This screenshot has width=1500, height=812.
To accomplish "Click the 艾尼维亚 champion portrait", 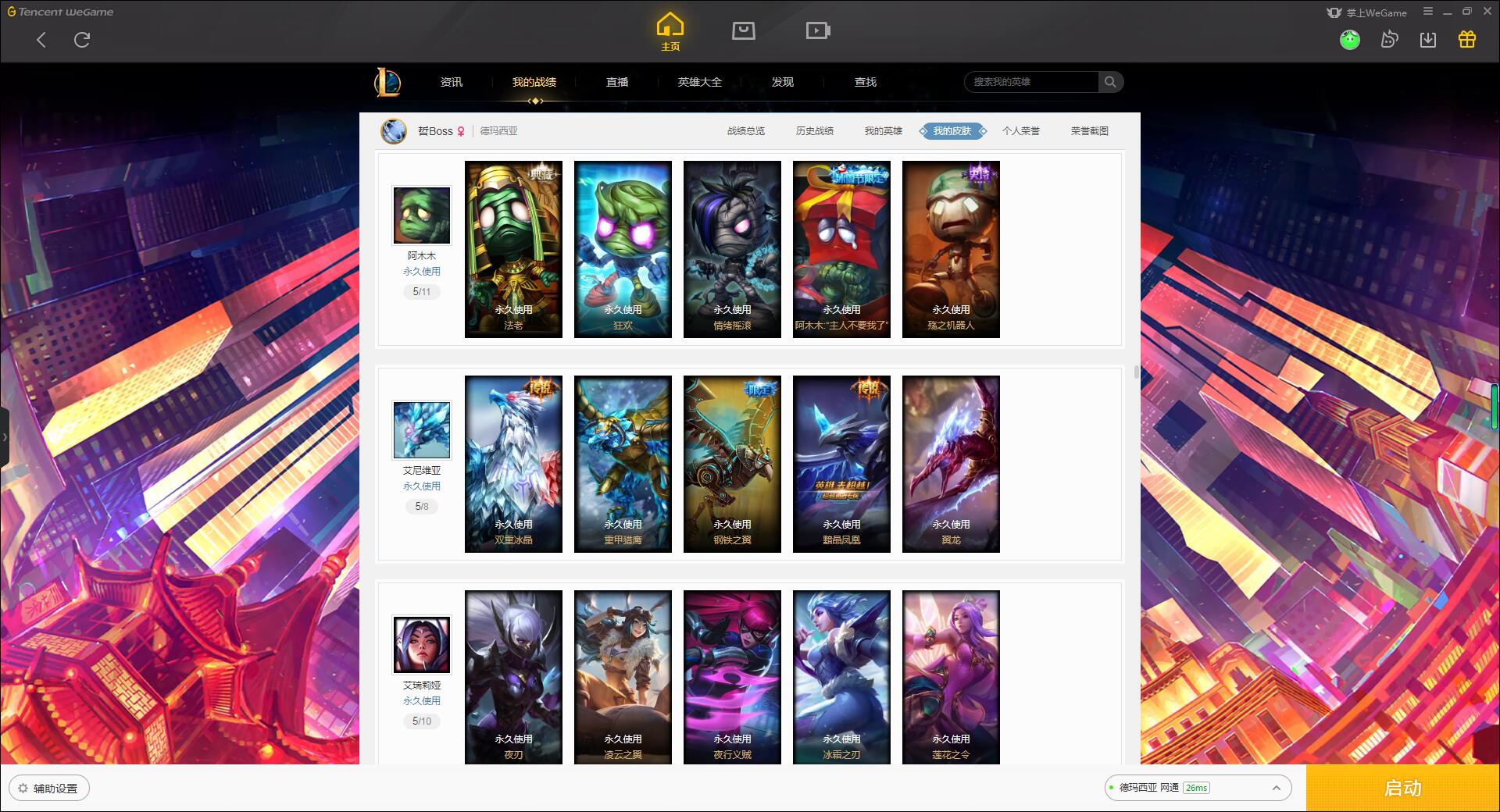I will pyautogui.click(x=422, y=430).
